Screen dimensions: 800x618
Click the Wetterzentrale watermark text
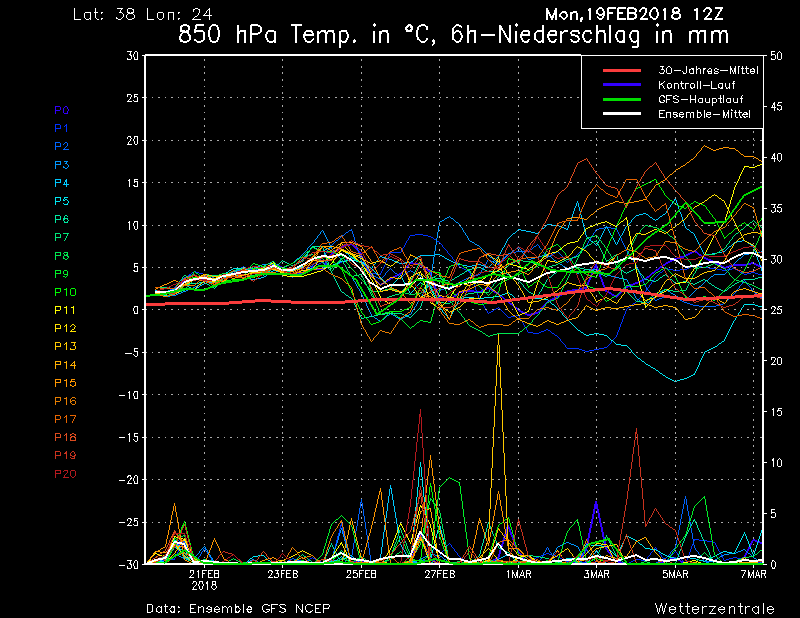click(x=714, y=608)
